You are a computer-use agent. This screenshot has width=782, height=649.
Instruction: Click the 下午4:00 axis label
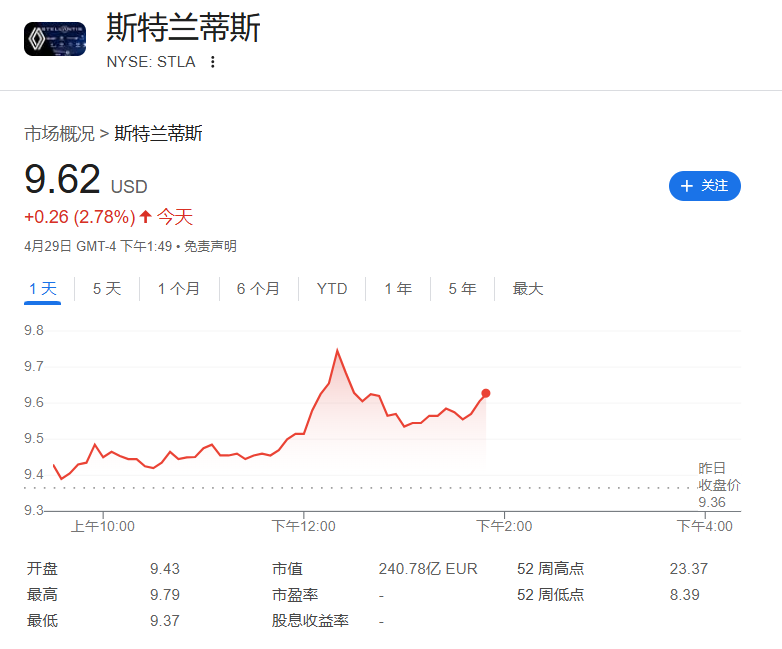705,526
